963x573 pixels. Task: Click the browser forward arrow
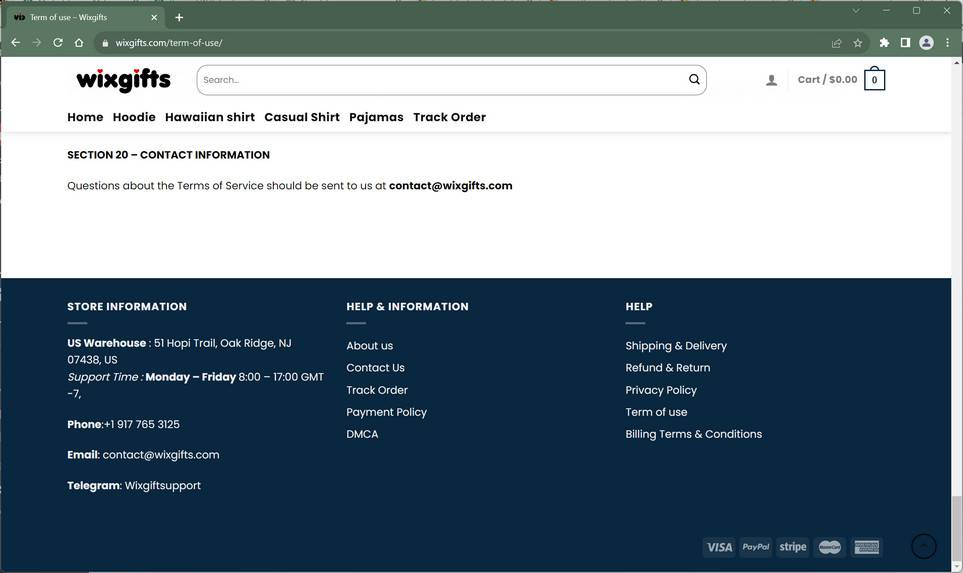tap(37, 42)
